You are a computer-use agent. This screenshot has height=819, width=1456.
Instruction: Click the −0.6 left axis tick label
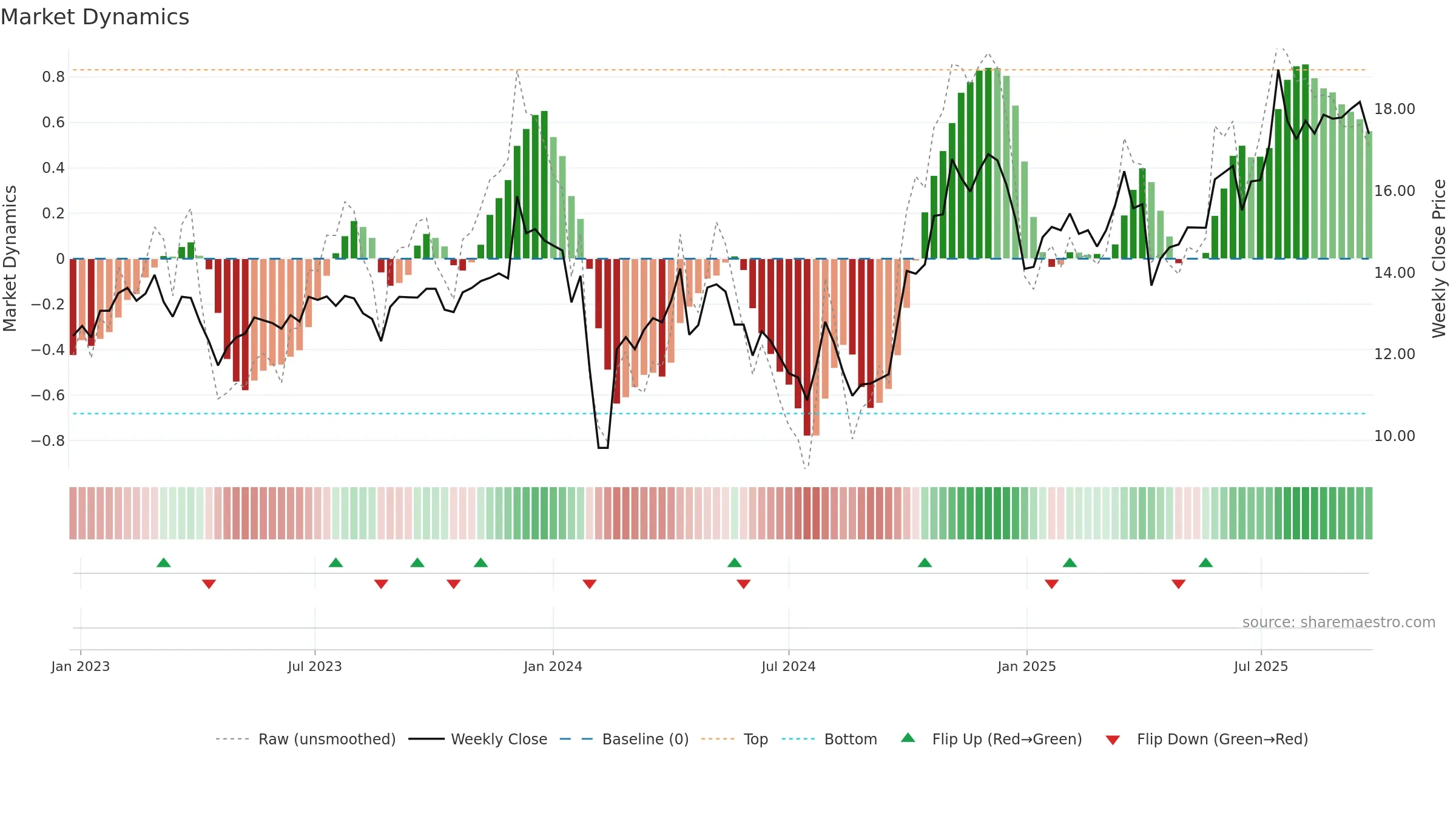48,395
